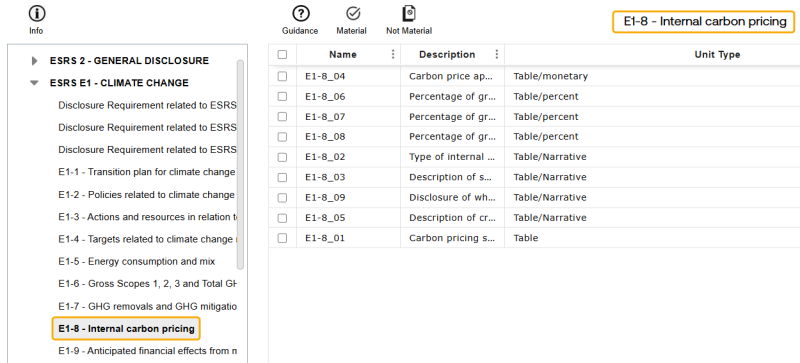Sort by the Description column header
800x363 pixels.
point(447,55)
